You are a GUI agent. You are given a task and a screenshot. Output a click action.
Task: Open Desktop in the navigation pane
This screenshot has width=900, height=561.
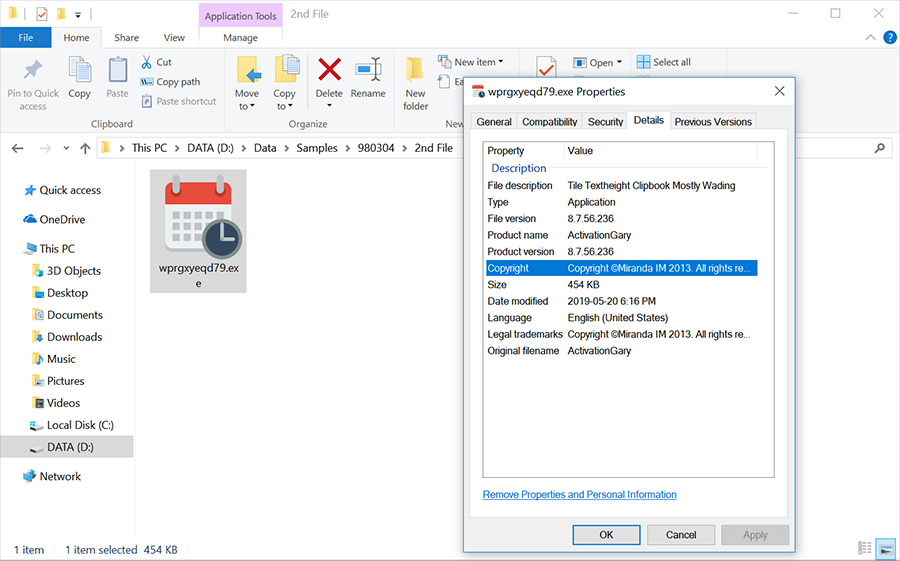click(x=60, y=293)
